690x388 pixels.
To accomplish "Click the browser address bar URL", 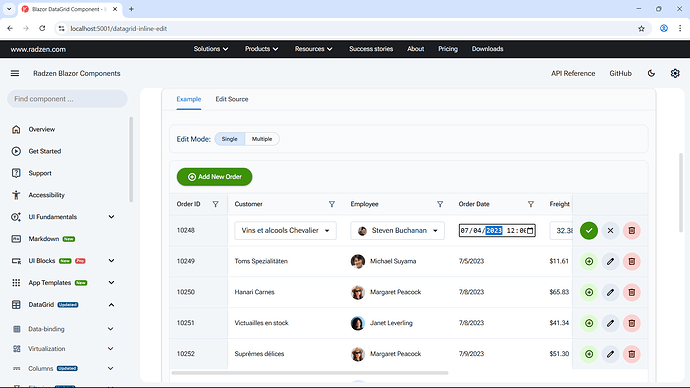I will [x=118, y=29].
